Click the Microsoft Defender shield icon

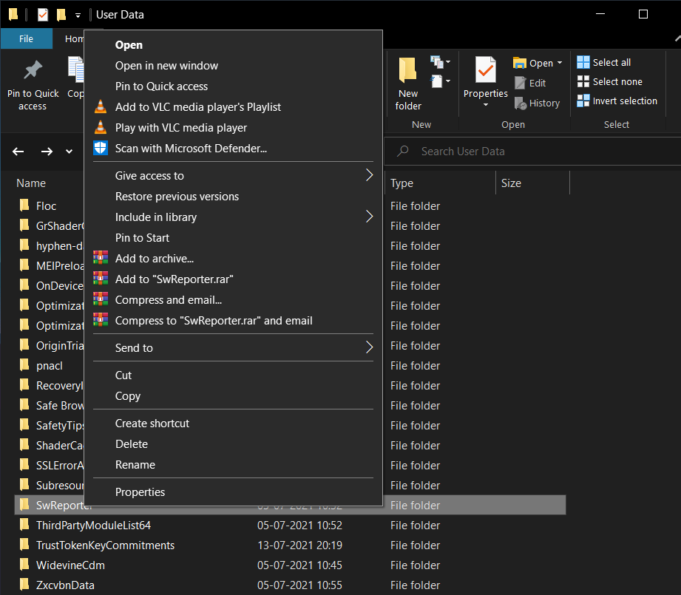tap(100, 148)
